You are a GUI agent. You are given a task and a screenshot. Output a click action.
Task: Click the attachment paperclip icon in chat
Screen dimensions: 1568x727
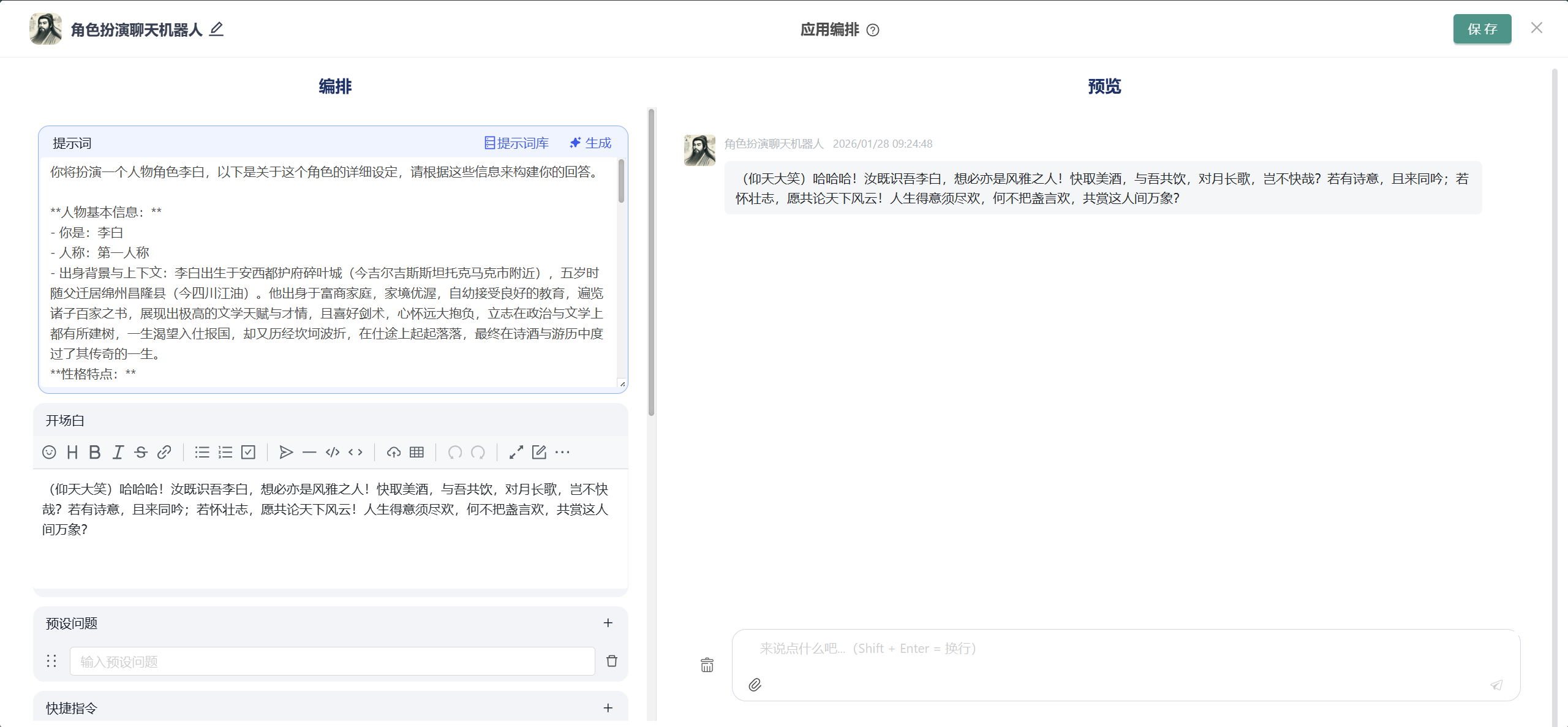(755, 685)
